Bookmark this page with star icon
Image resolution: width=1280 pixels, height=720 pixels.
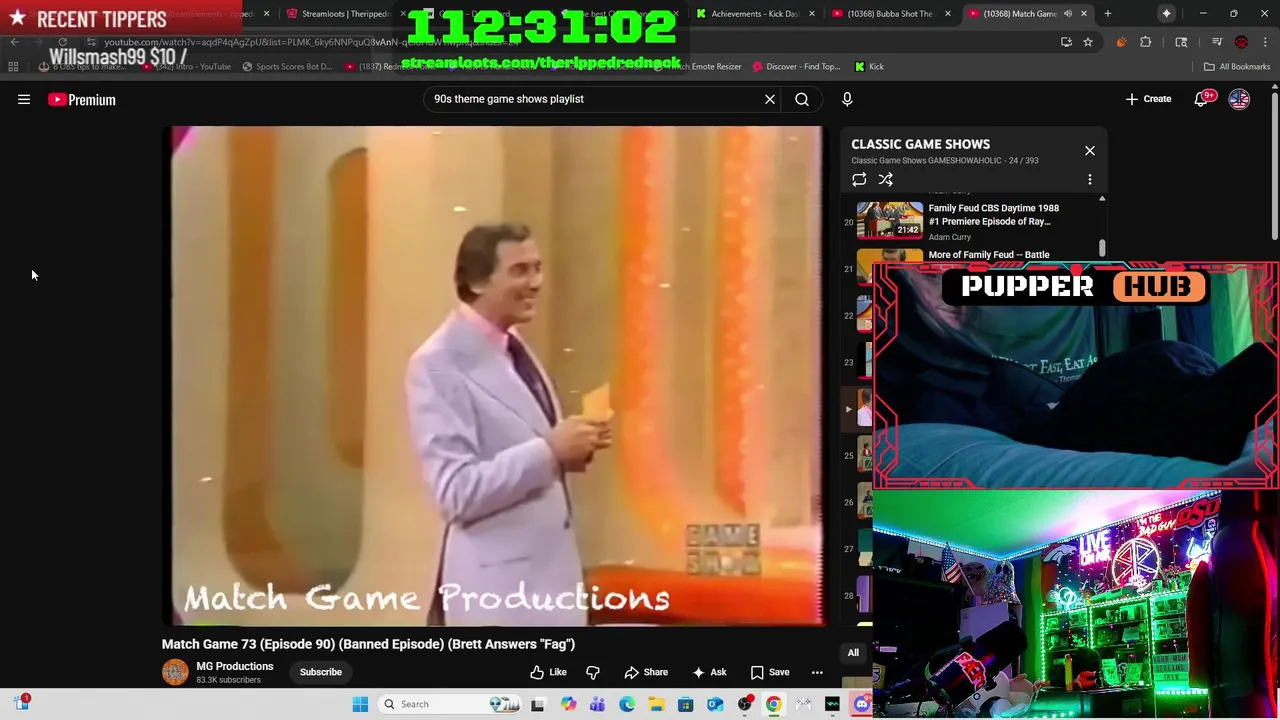pyautogui.click(x=1088, y=42)
